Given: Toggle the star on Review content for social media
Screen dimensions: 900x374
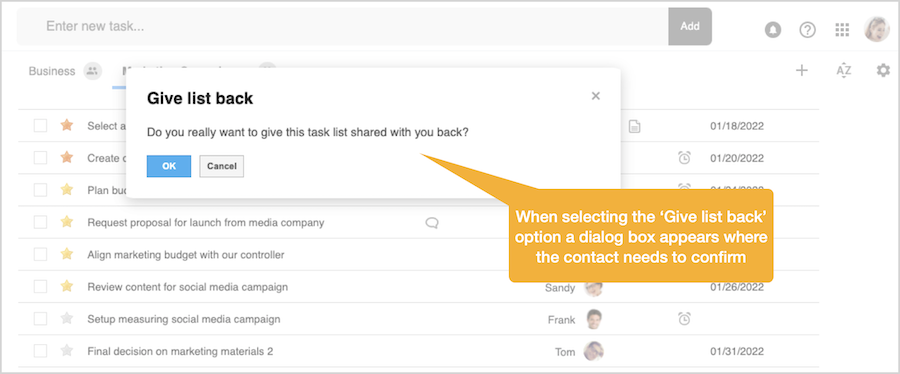Looking at the screenshot, I should click(x=67, y=286).
